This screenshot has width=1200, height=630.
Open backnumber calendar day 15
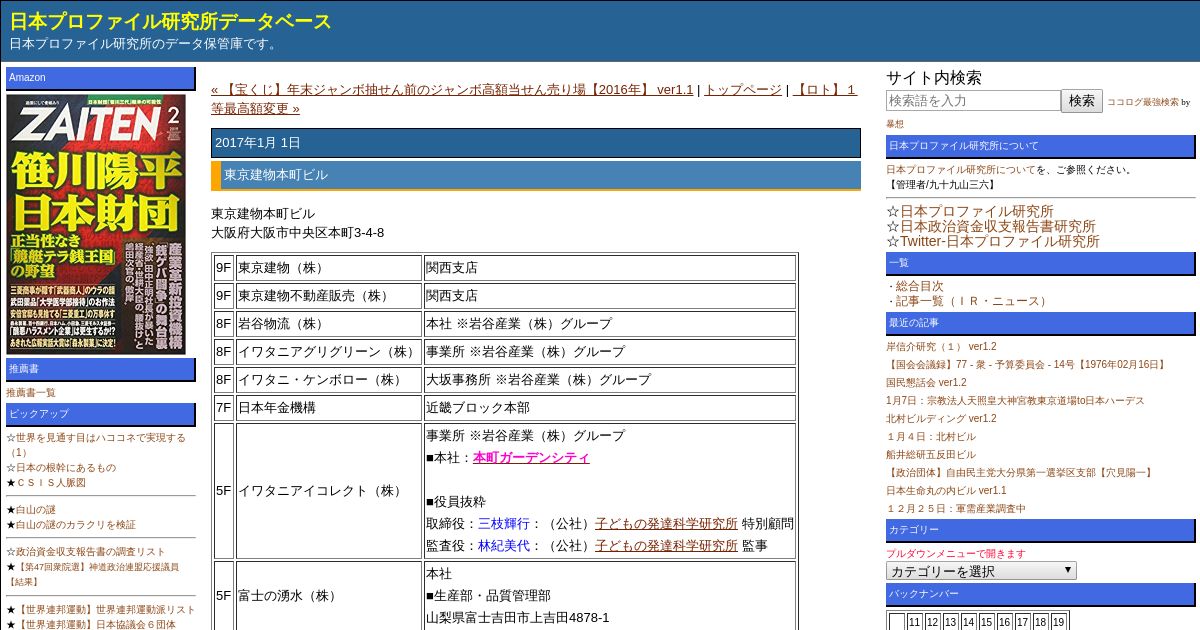coord(987,622)
